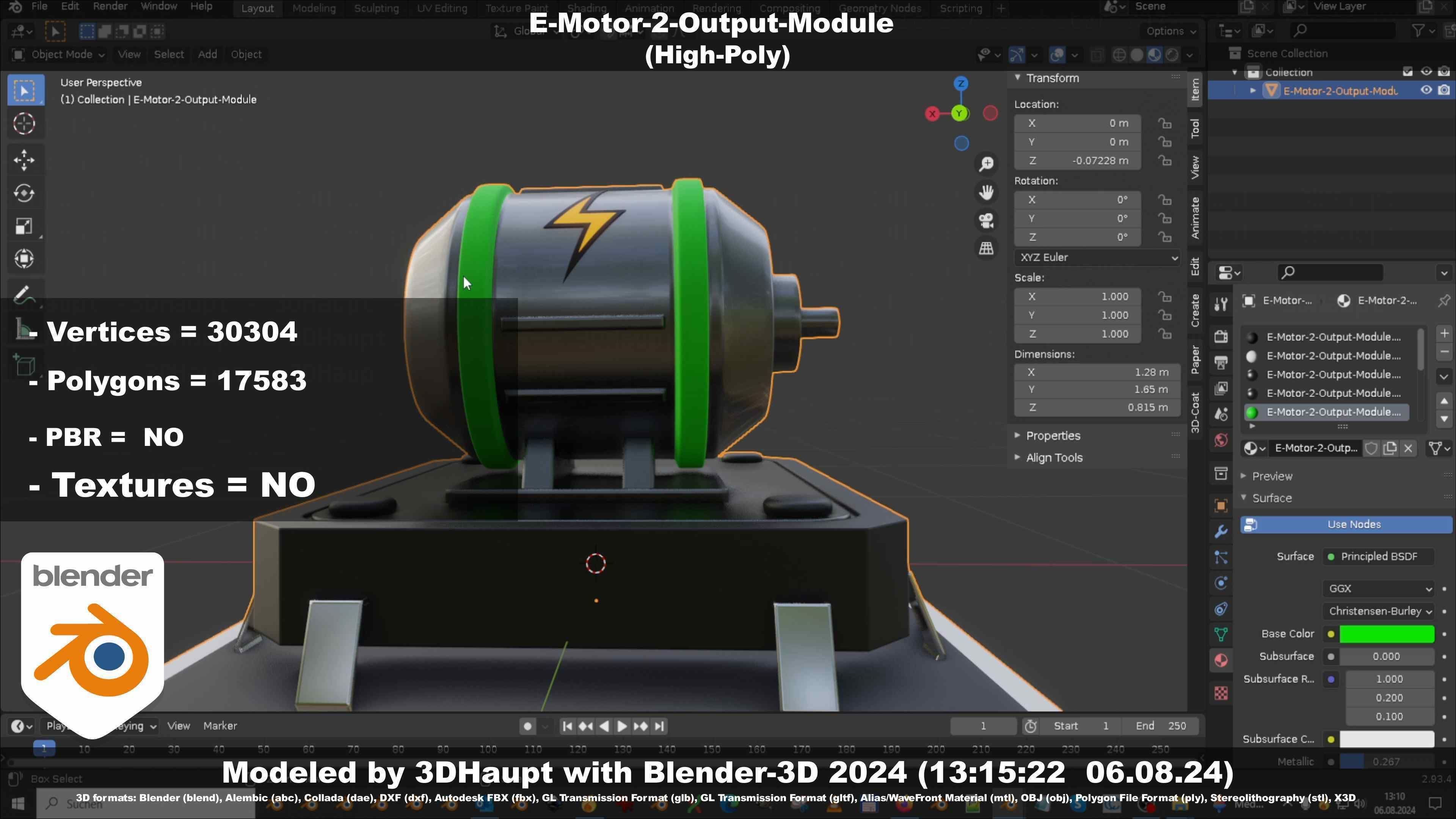Open the Render properties tab icon
Image resolution: width=1456 pixels, height=819 pixels.
(1221, 336)
